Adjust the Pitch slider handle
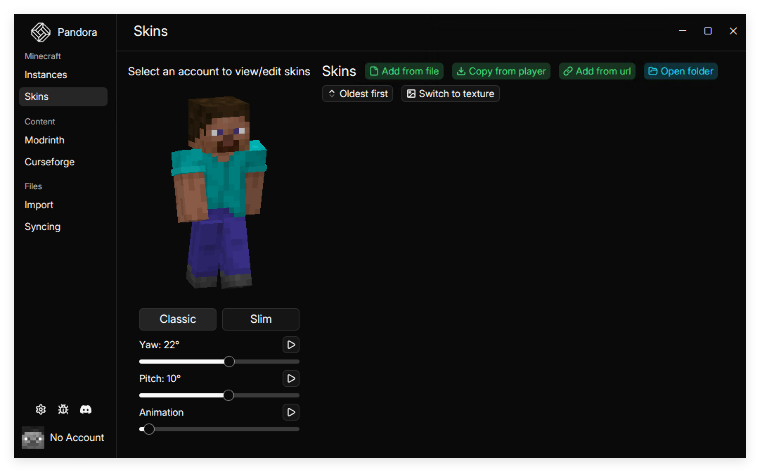The width and height of the screenshot is (760, 472). pyautogui.click(x=228, y=395)
